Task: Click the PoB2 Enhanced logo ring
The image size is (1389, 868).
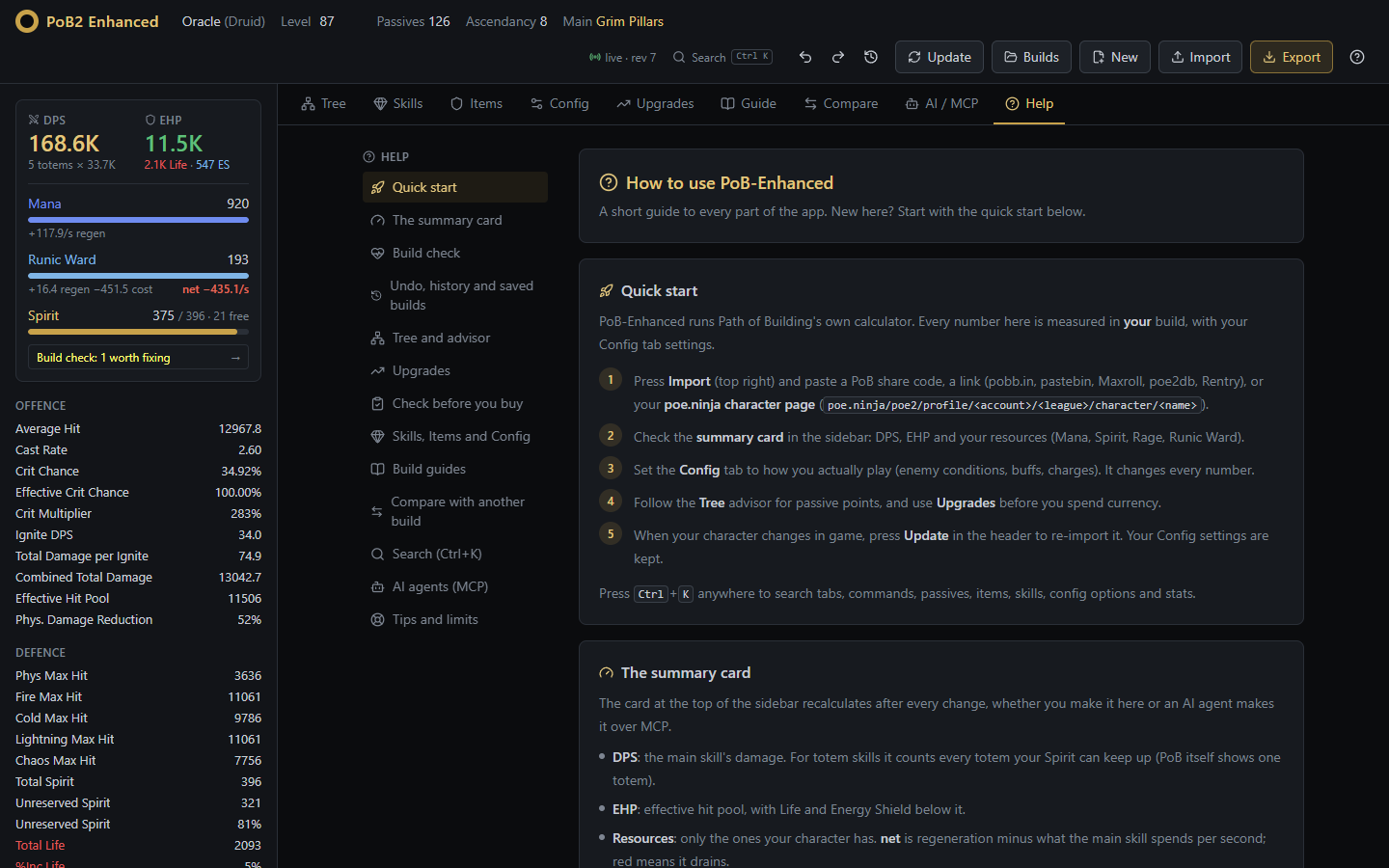Action: tap(27, 21)
